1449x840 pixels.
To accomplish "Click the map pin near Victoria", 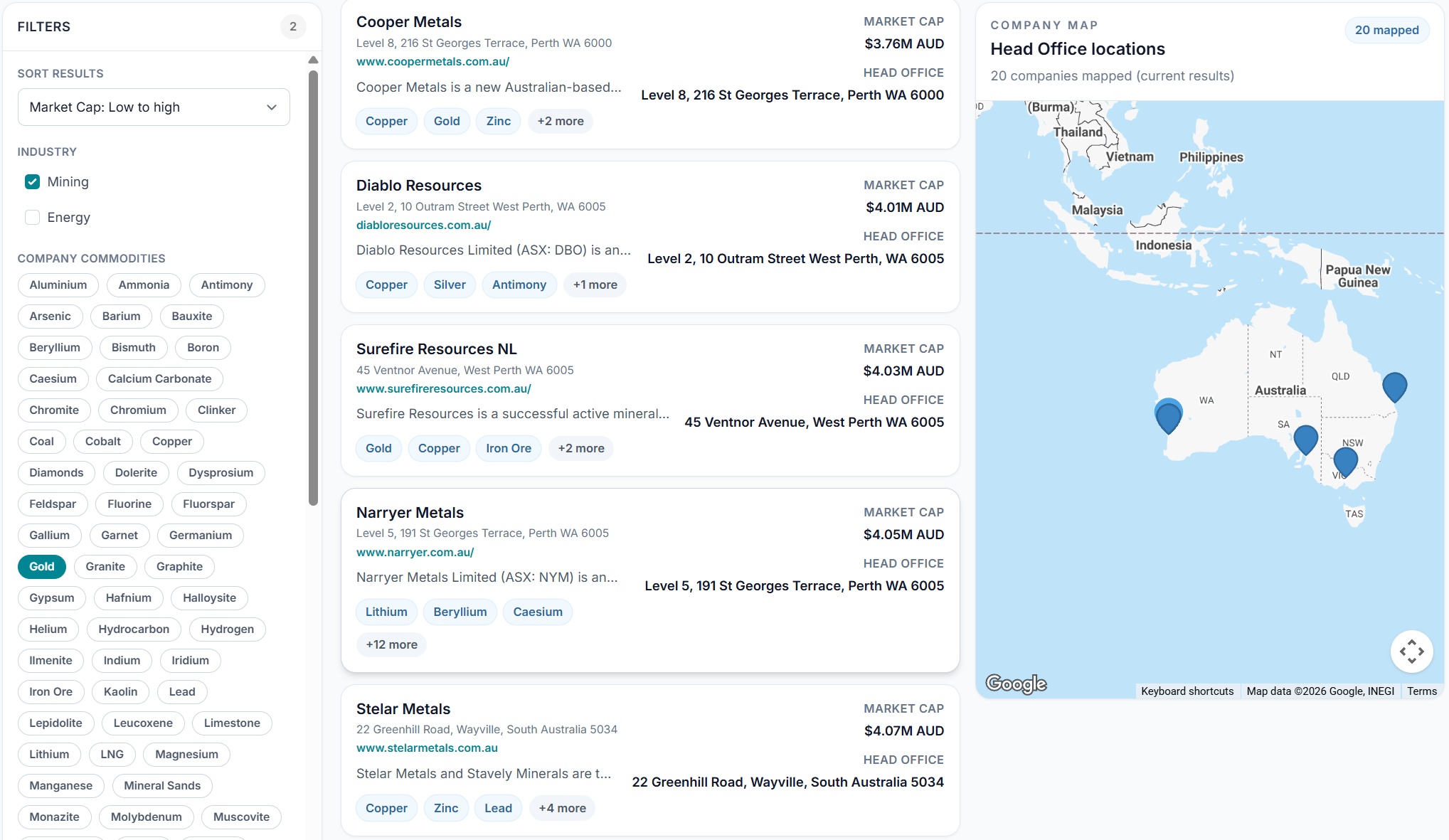I will pos(1345,461).
